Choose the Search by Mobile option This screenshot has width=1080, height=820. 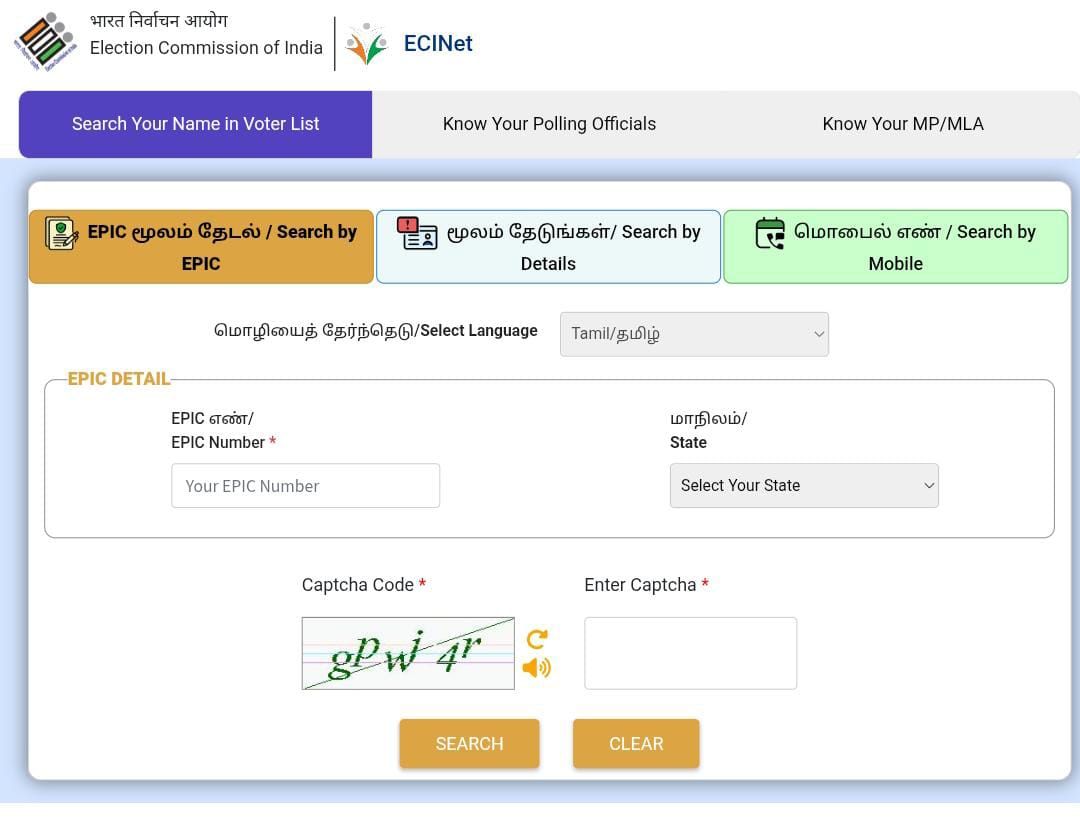tap(895, 247)
